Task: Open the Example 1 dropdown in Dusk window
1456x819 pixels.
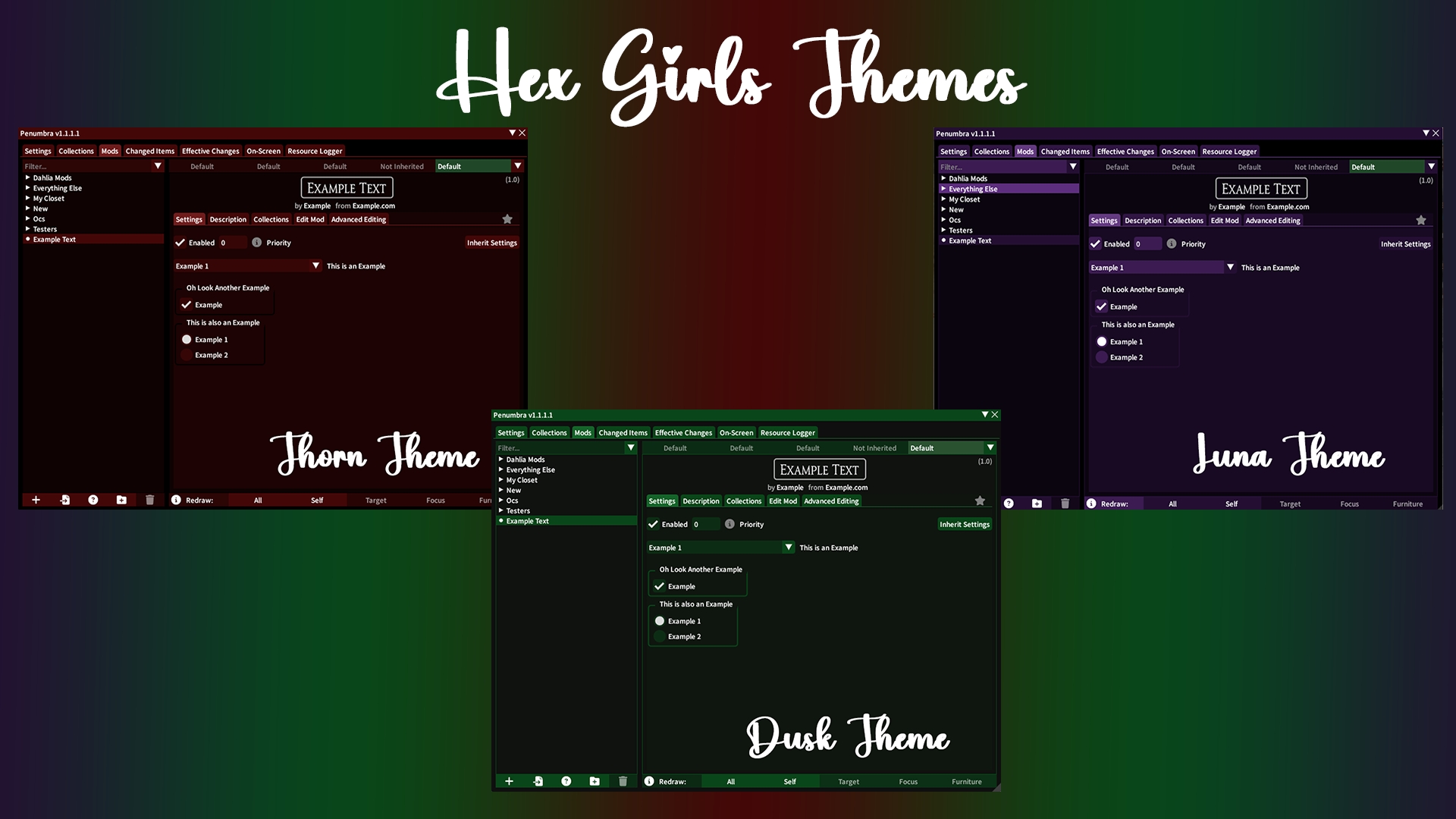Action: (x=720, y=548)
